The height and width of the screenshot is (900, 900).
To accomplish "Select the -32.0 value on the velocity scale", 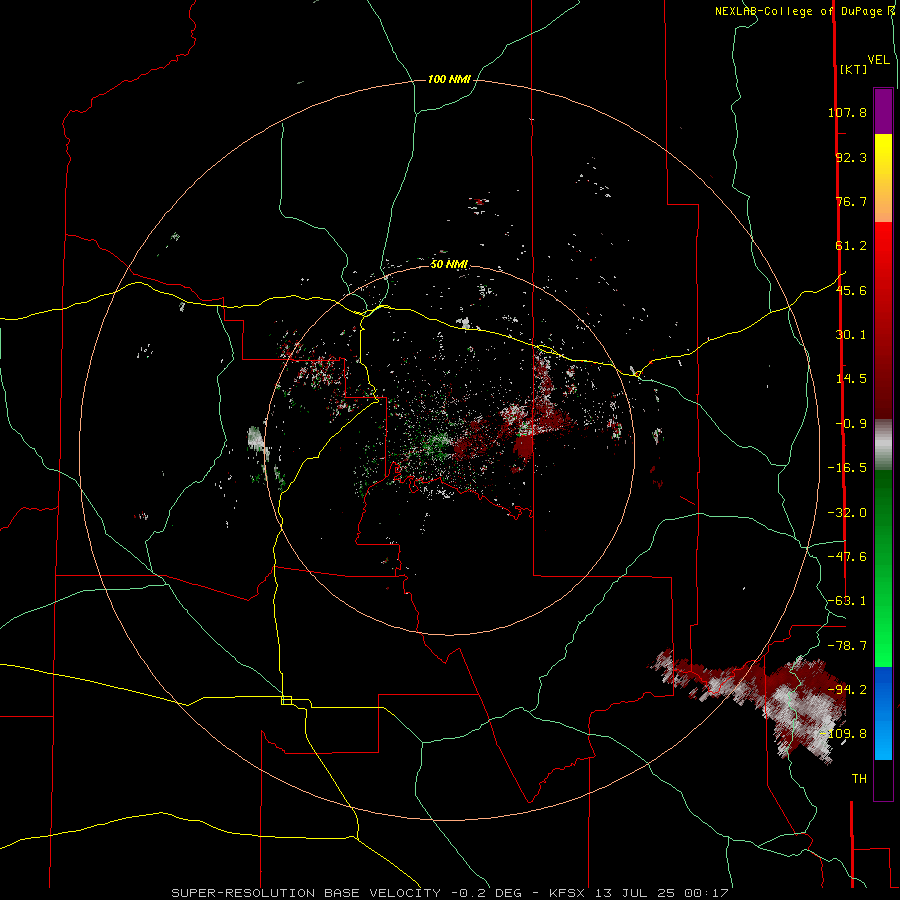I will click(x=847, y=513).
